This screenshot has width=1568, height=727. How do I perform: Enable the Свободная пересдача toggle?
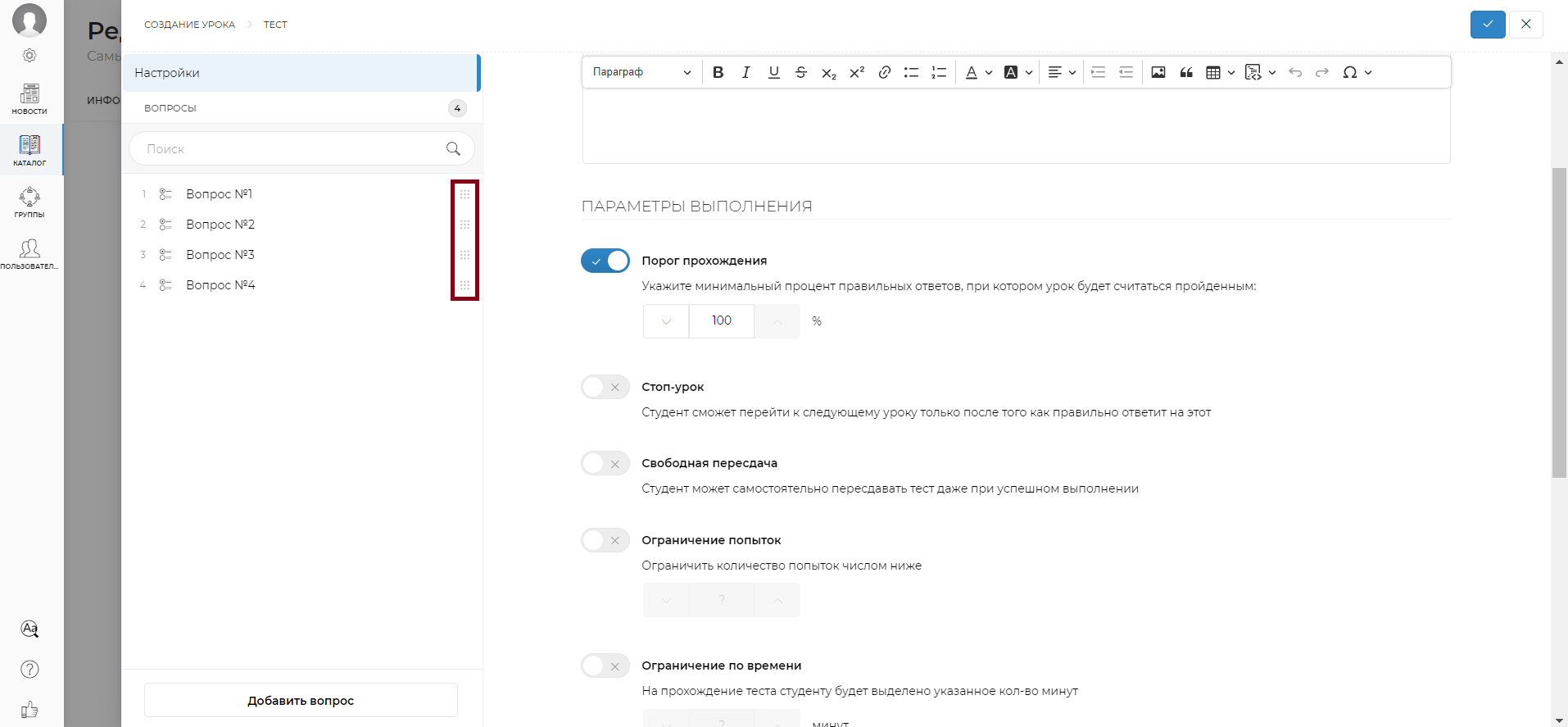pos(605,463)
